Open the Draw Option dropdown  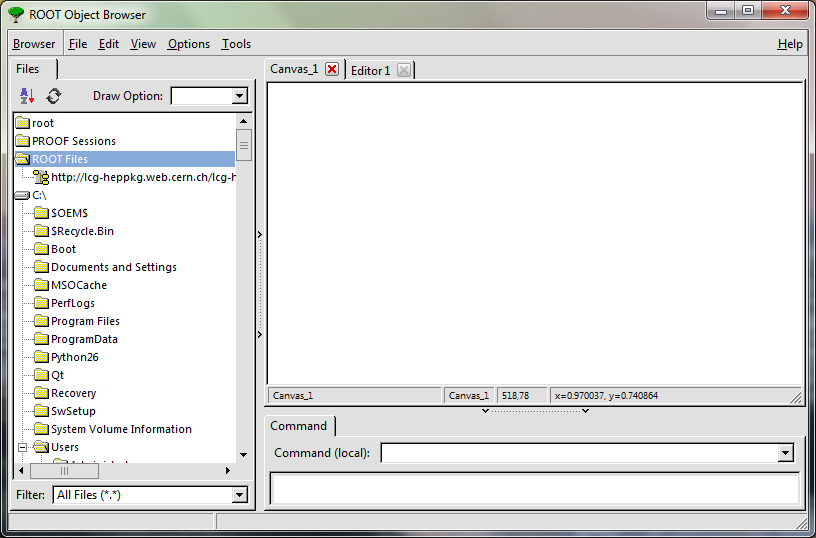239,96
